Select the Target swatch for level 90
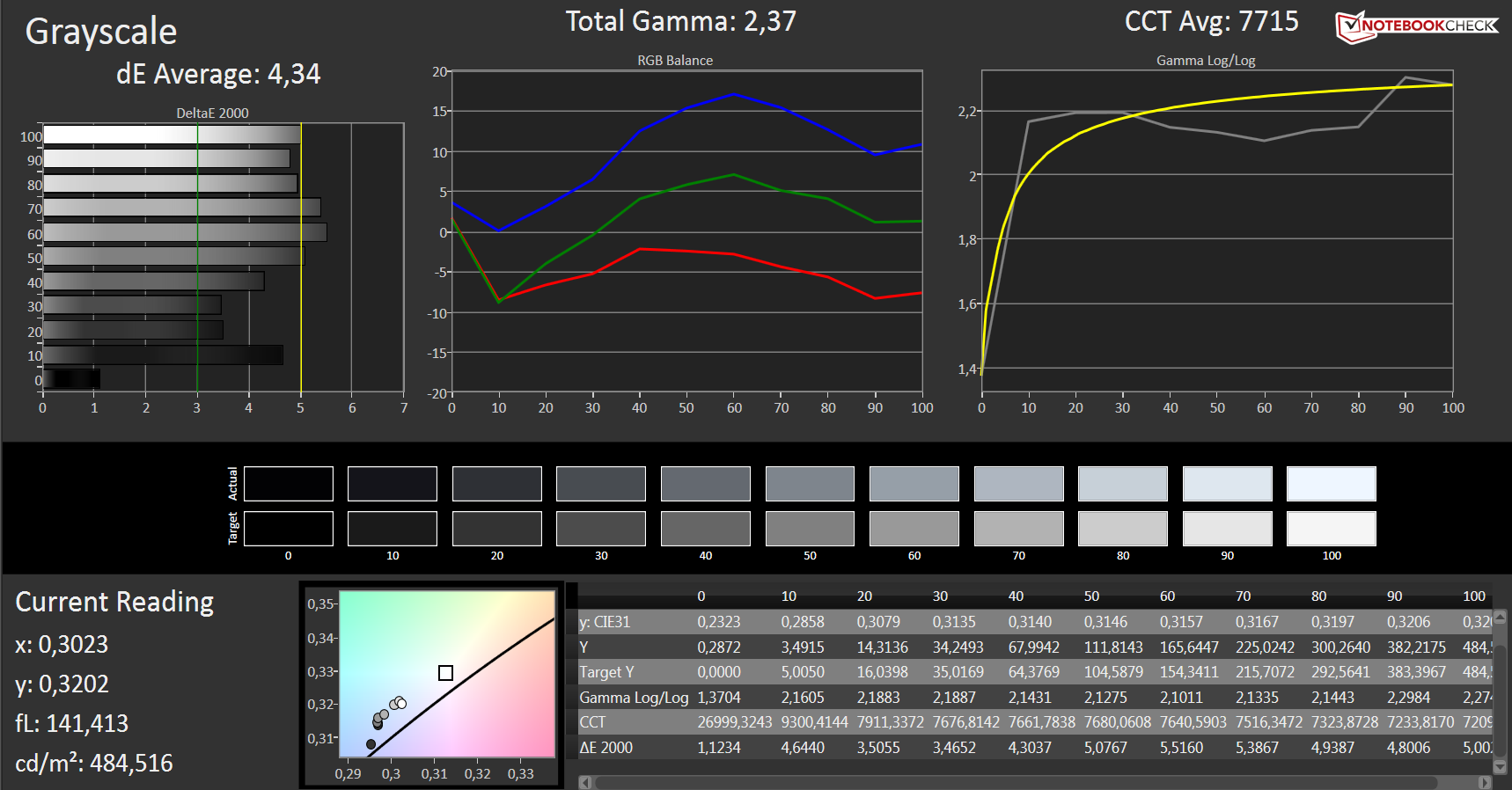 (x=1228, y=529)
